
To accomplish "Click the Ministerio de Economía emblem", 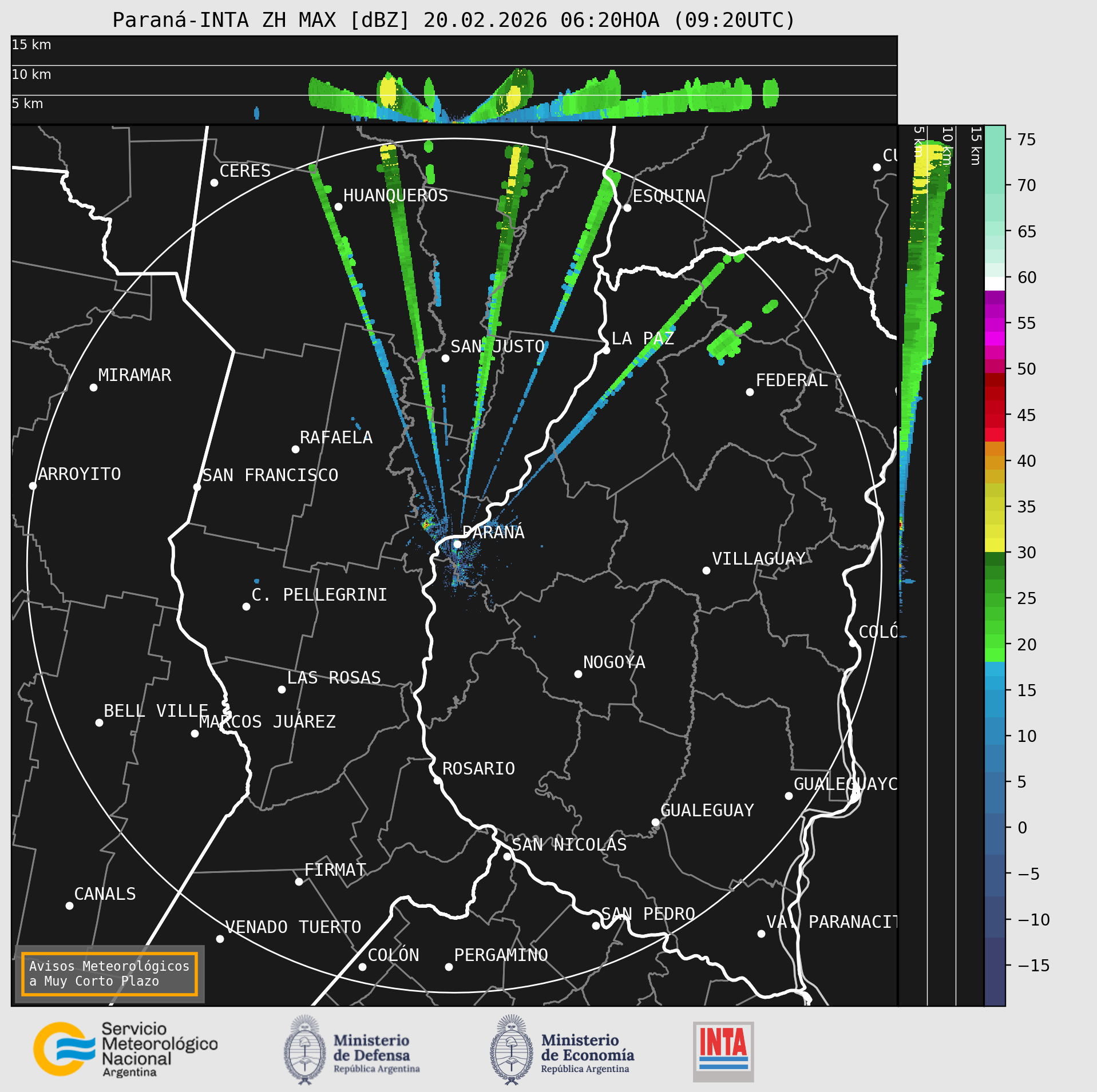I will (x=512, y=1050).
